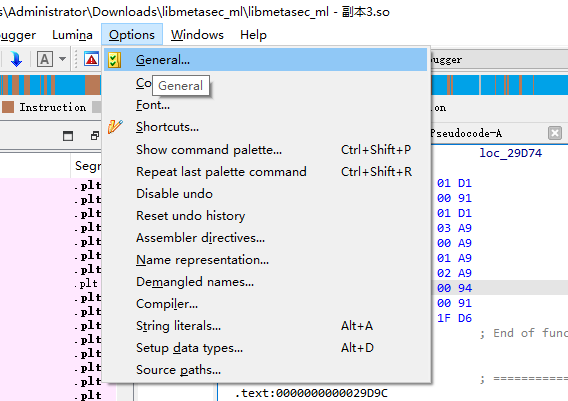Expand the dropdown arrow beside the A icon

click(62, 59)
